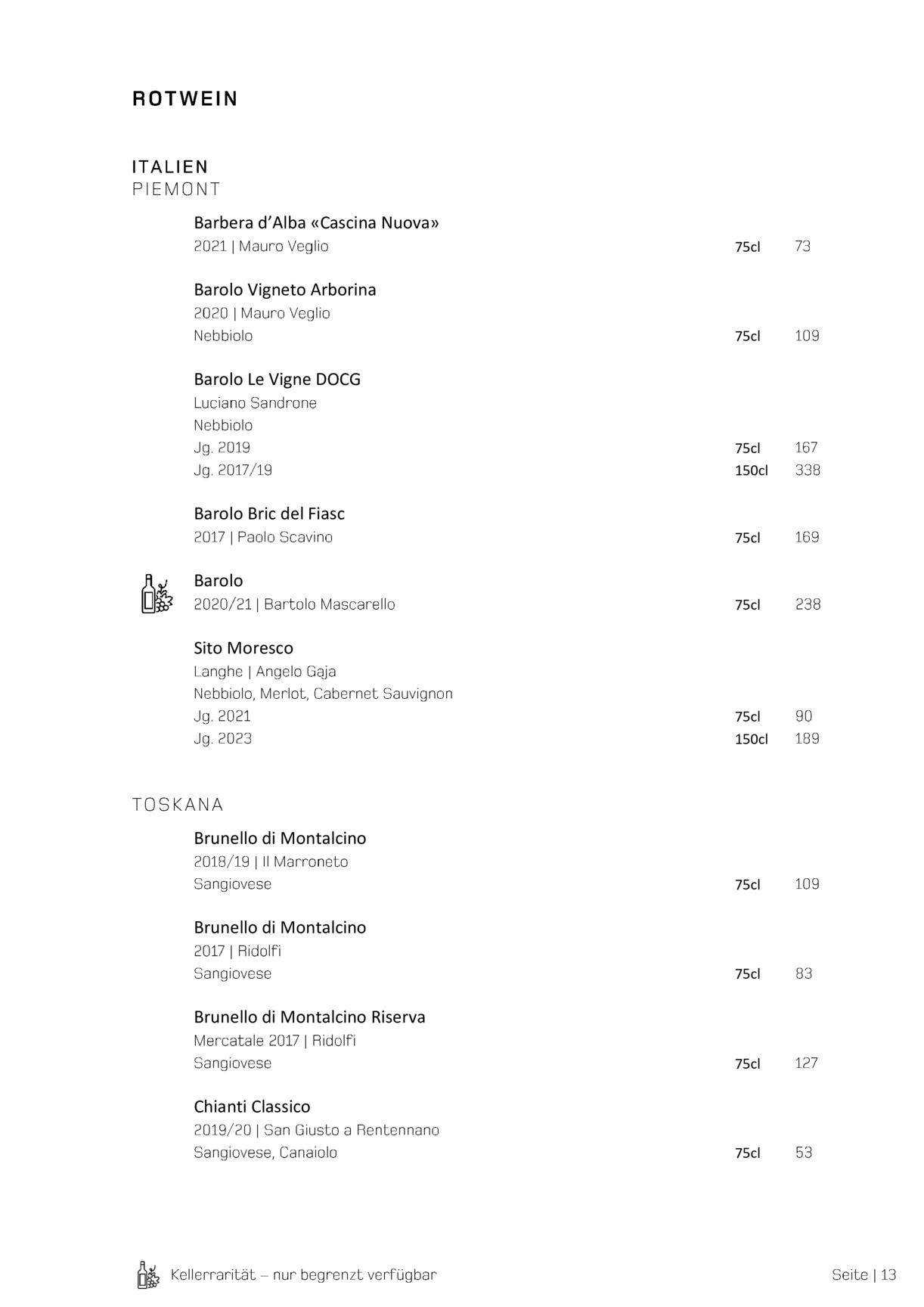
Task: Click the bottle icon beside Barolo Mascarello
Action: (x=157, y=594)
